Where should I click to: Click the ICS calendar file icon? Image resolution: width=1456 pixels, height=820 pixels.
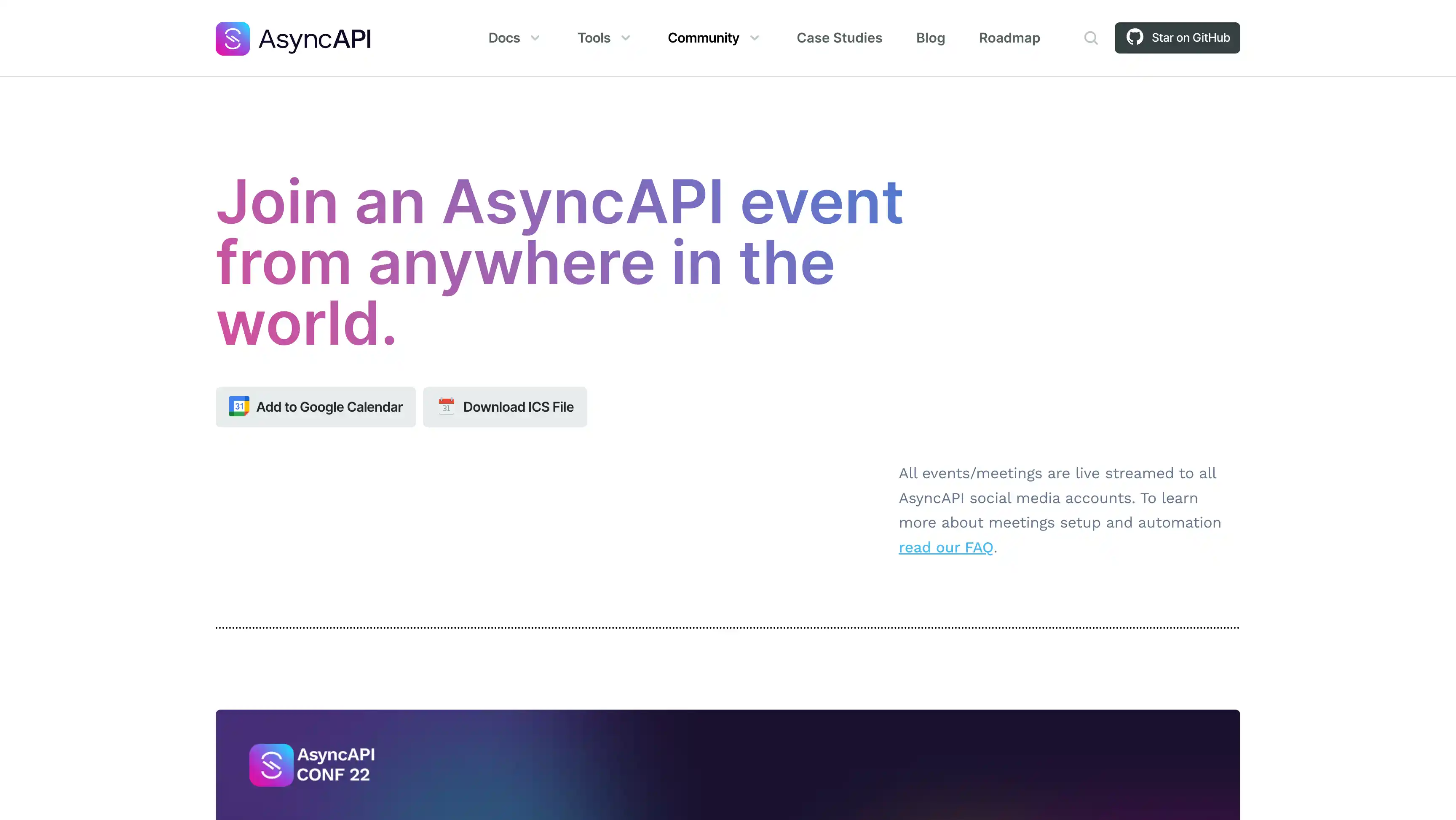446,407
